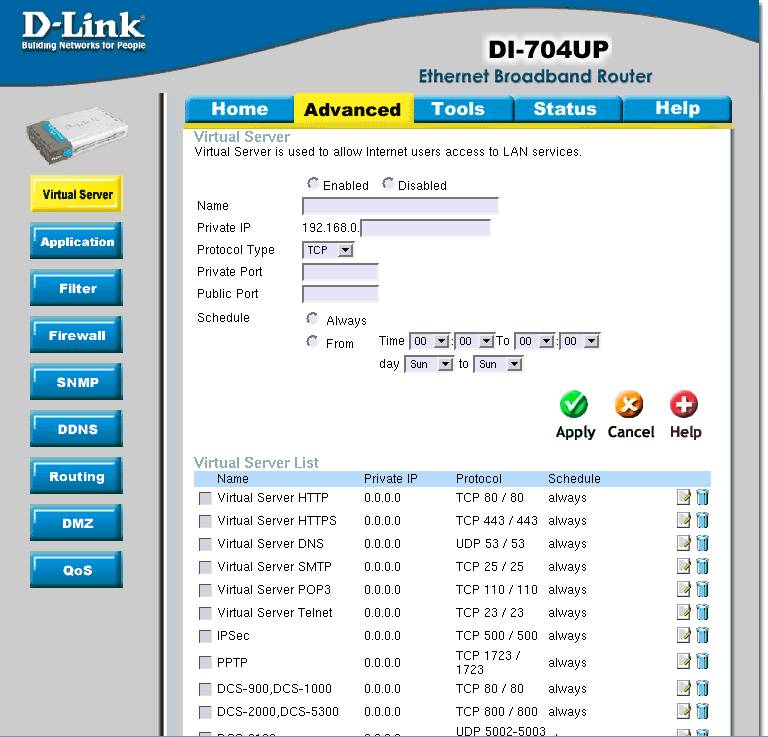Switch to the Tools tab
This screenshot has width=768, height=737.
tap(463, 109)
